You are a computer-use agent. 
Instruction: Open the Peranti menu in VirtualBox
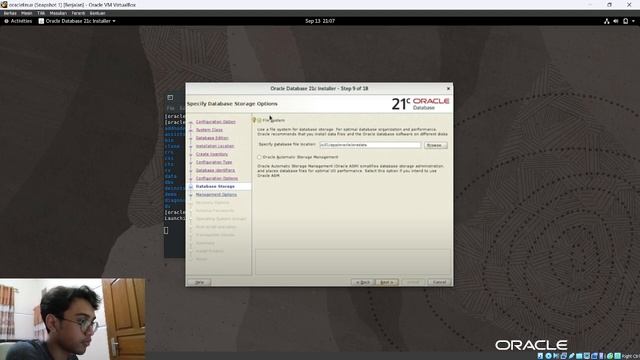[78, 13]
